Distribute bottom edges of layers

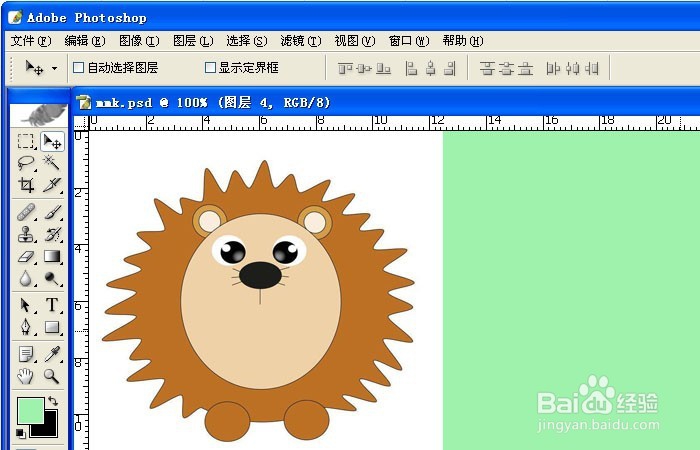(x=525, y=68)
